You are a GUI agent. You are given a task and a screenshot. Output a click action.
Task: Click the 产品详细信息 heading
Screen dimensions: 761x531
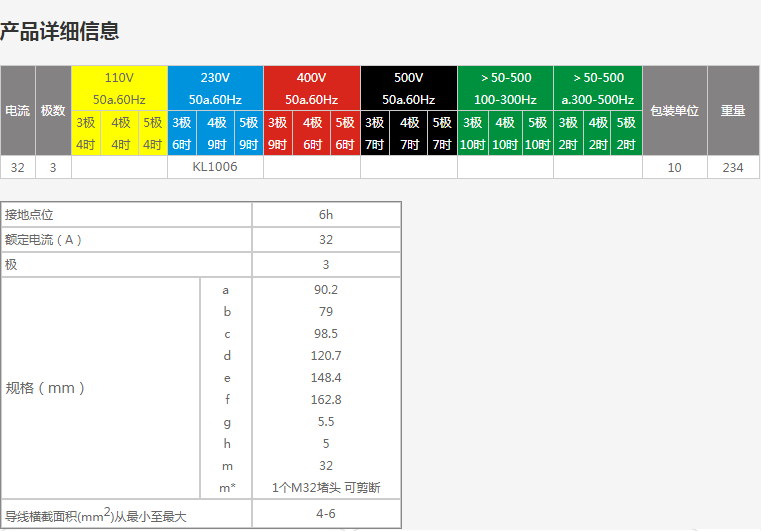[60, 32]
